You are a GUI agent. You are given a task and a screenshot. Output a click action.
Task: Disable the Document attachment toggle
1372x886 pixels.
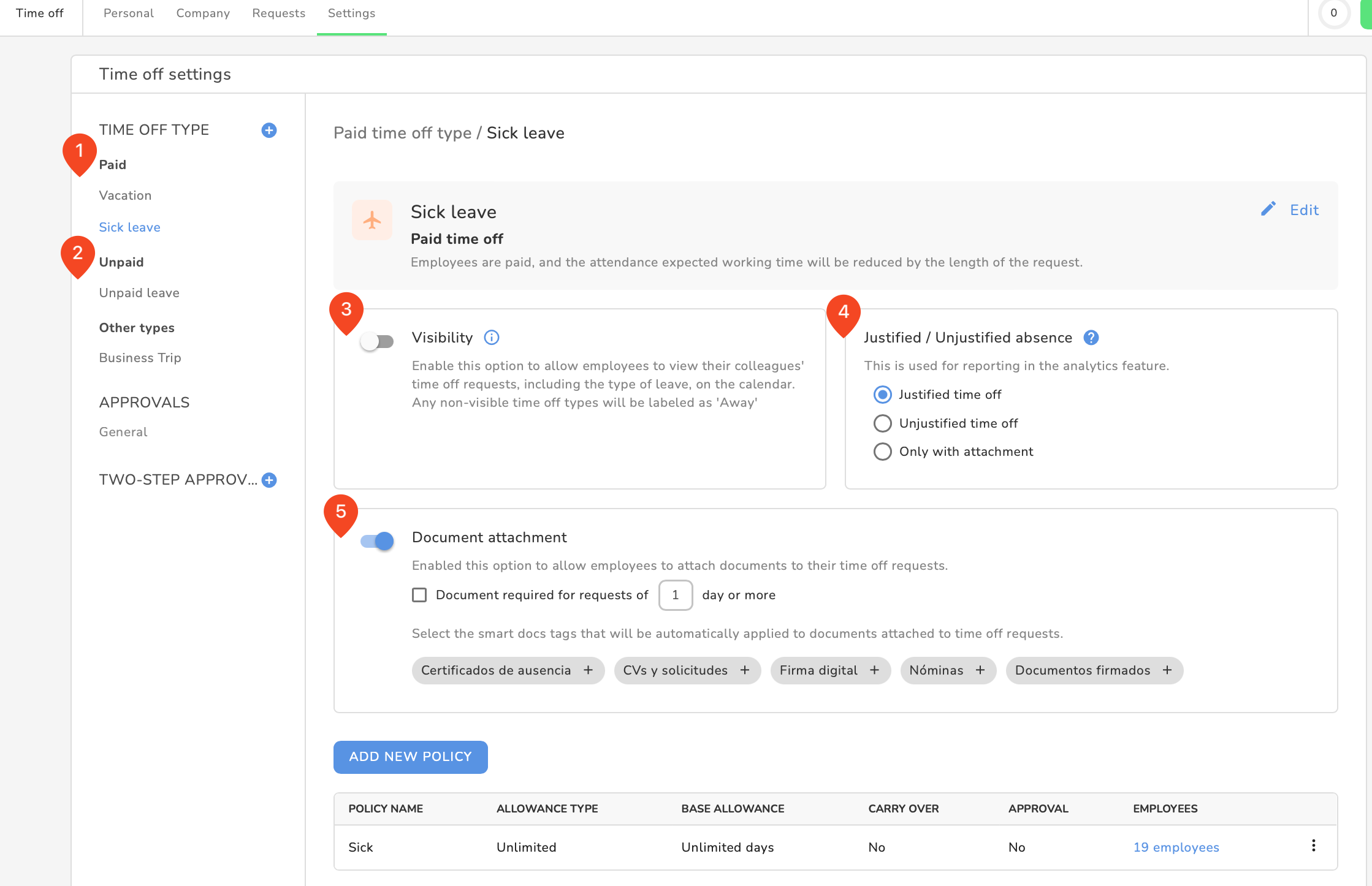(376, 541)
